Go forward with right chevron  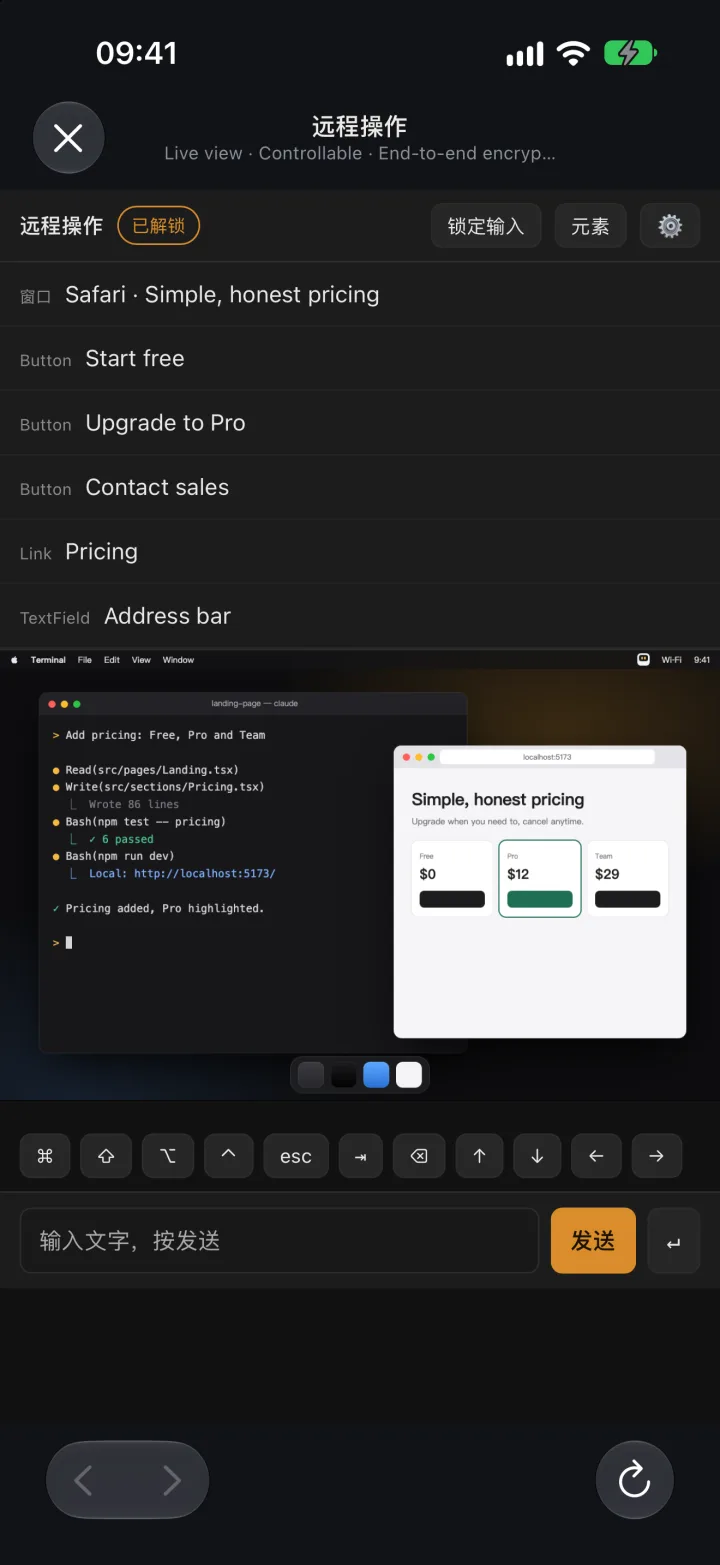pos(172,1480)
